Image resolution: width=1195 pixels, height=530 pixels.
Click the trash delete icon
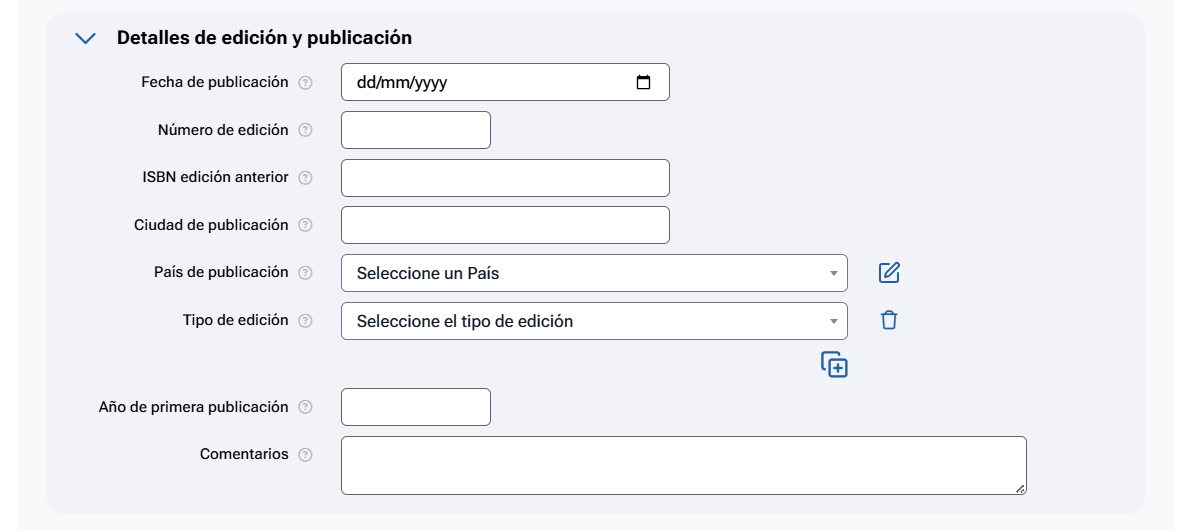pyautogui.click(x=889, y=320)
